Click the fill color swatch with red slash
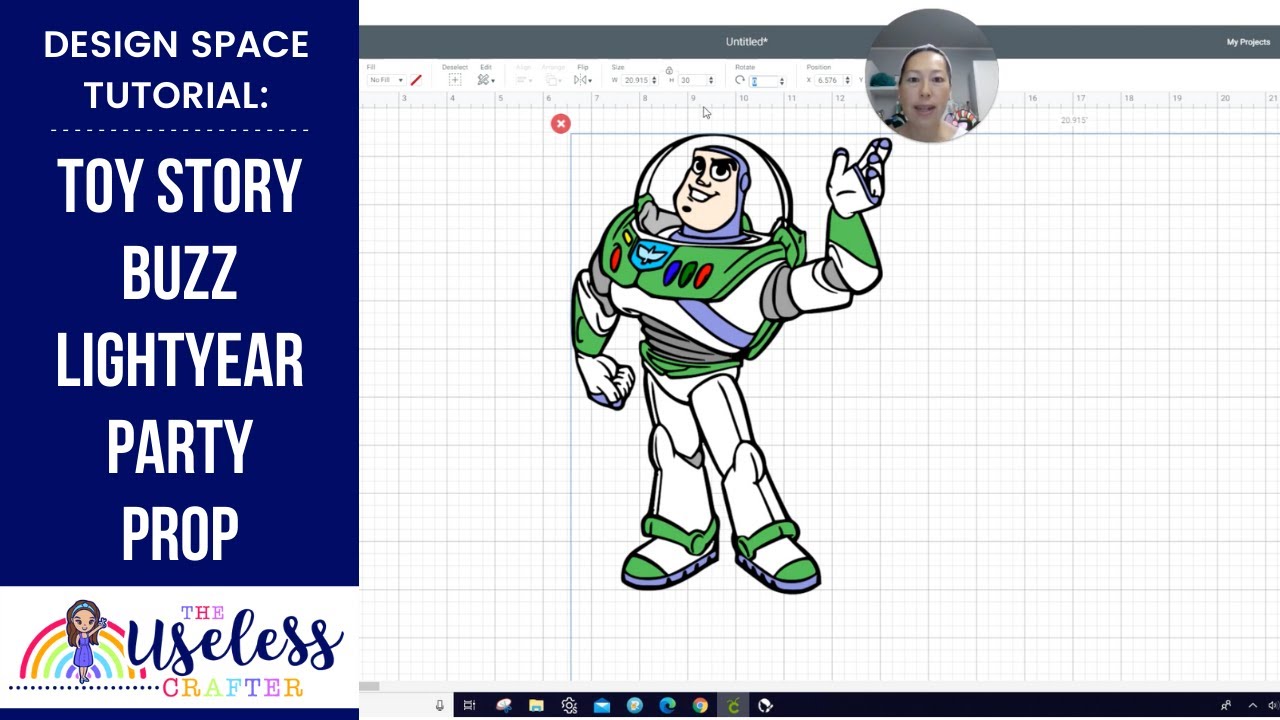This screenshot has width=1280, height=720. coord(416,80)
